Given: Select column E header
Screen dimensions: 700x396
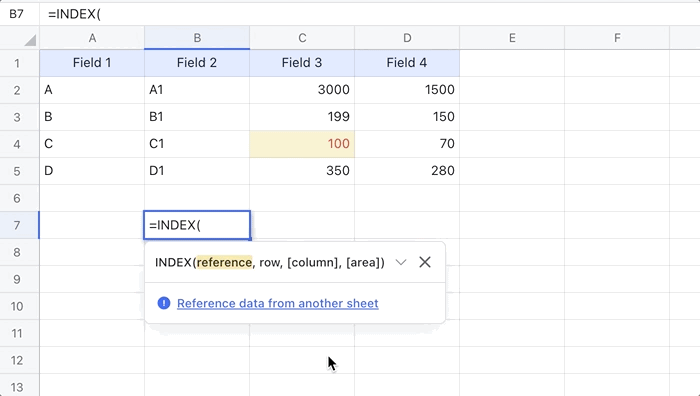Looking at the screenshot, I should pos(512,38).
